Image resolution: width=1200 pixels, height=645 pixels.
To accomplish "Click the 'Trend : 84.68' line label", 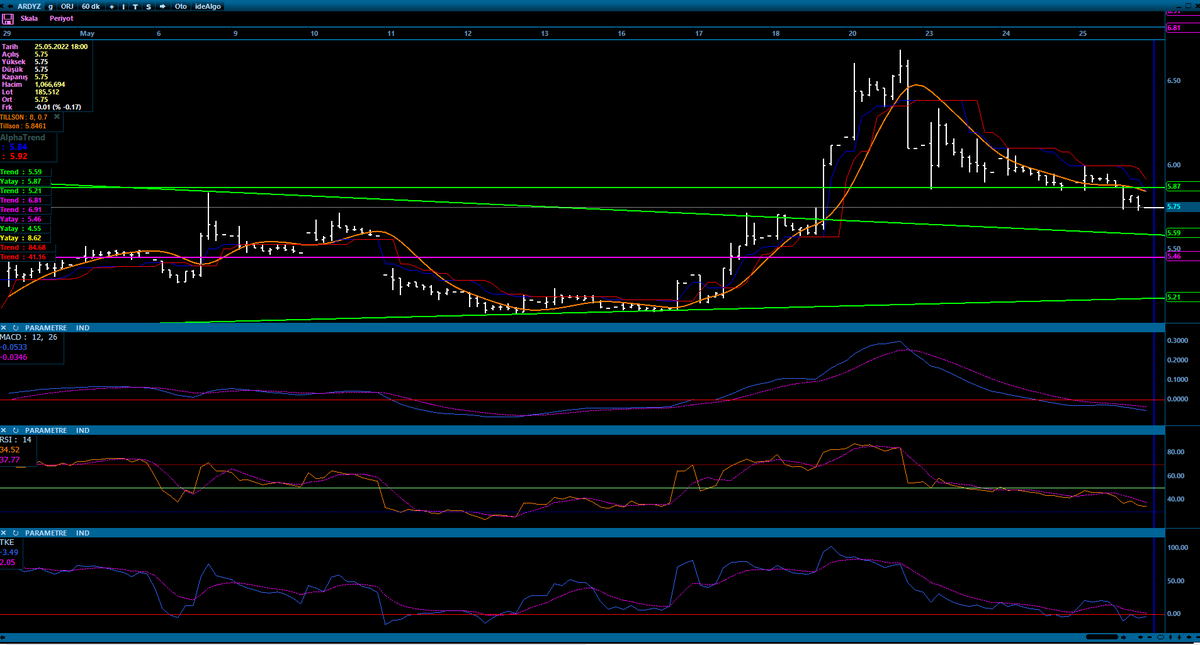I will click(21, 247).
